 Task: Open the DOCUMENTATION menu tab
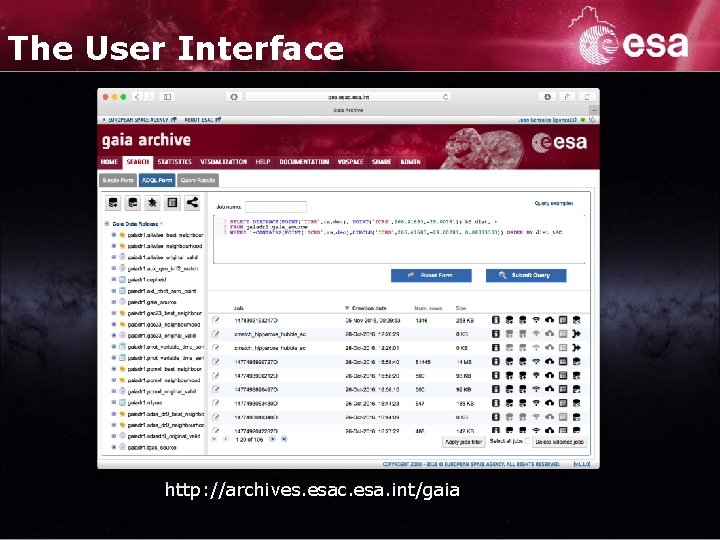point(304,162)
